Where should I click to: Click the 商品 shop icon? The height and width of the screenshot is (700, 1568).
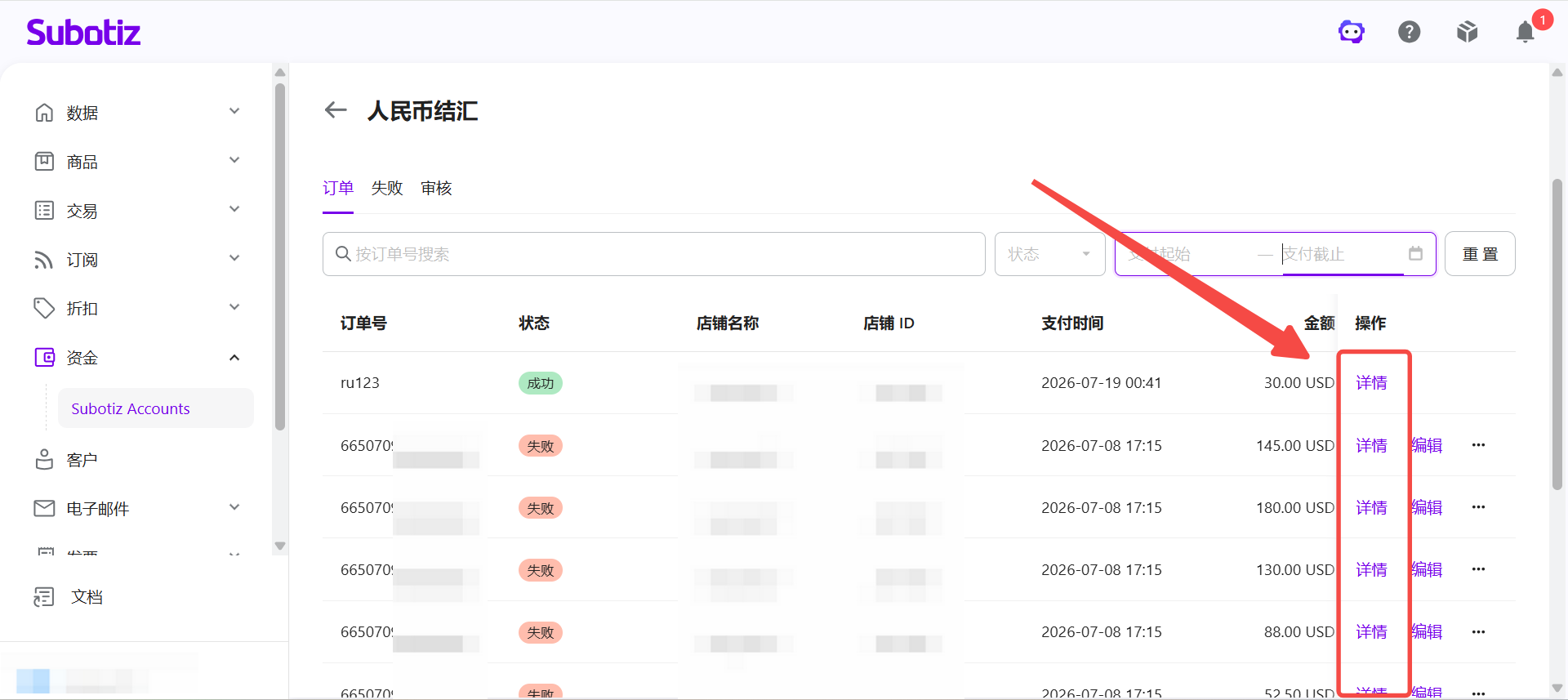[44, 161]
